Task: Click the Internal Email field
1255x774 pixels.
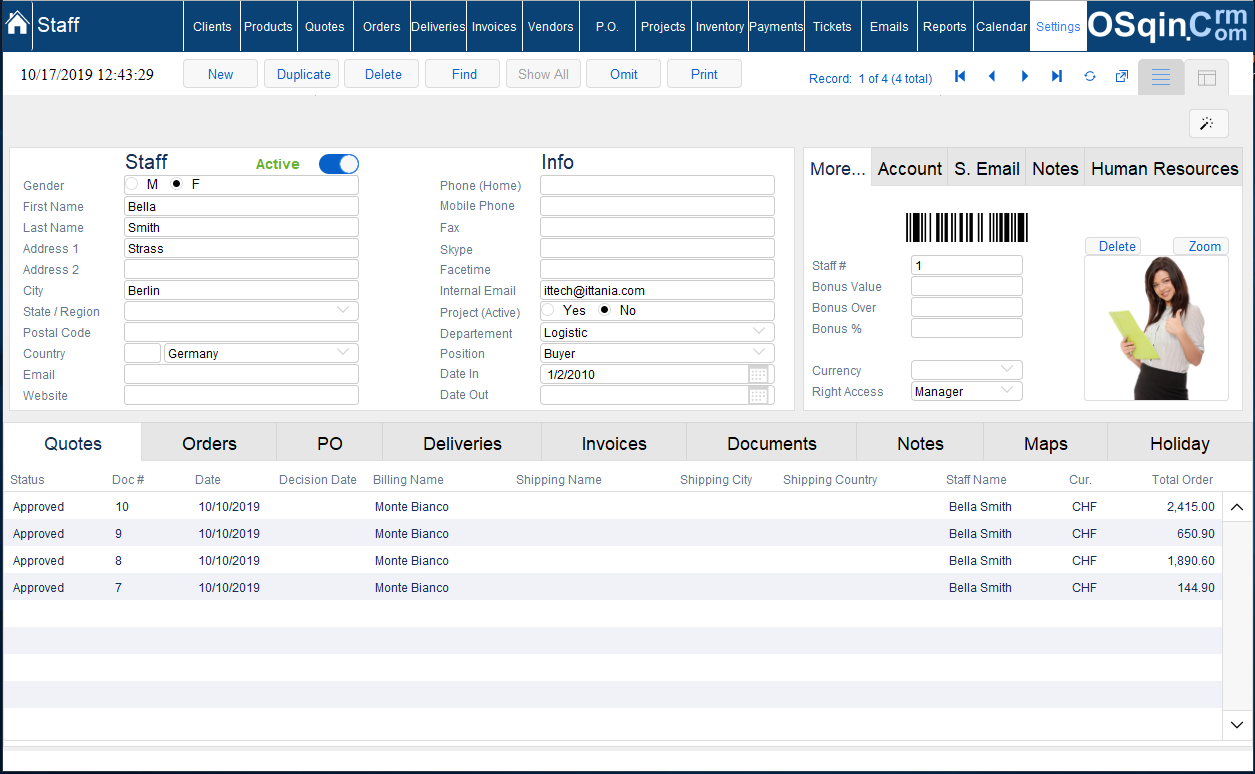Action: 657,290
